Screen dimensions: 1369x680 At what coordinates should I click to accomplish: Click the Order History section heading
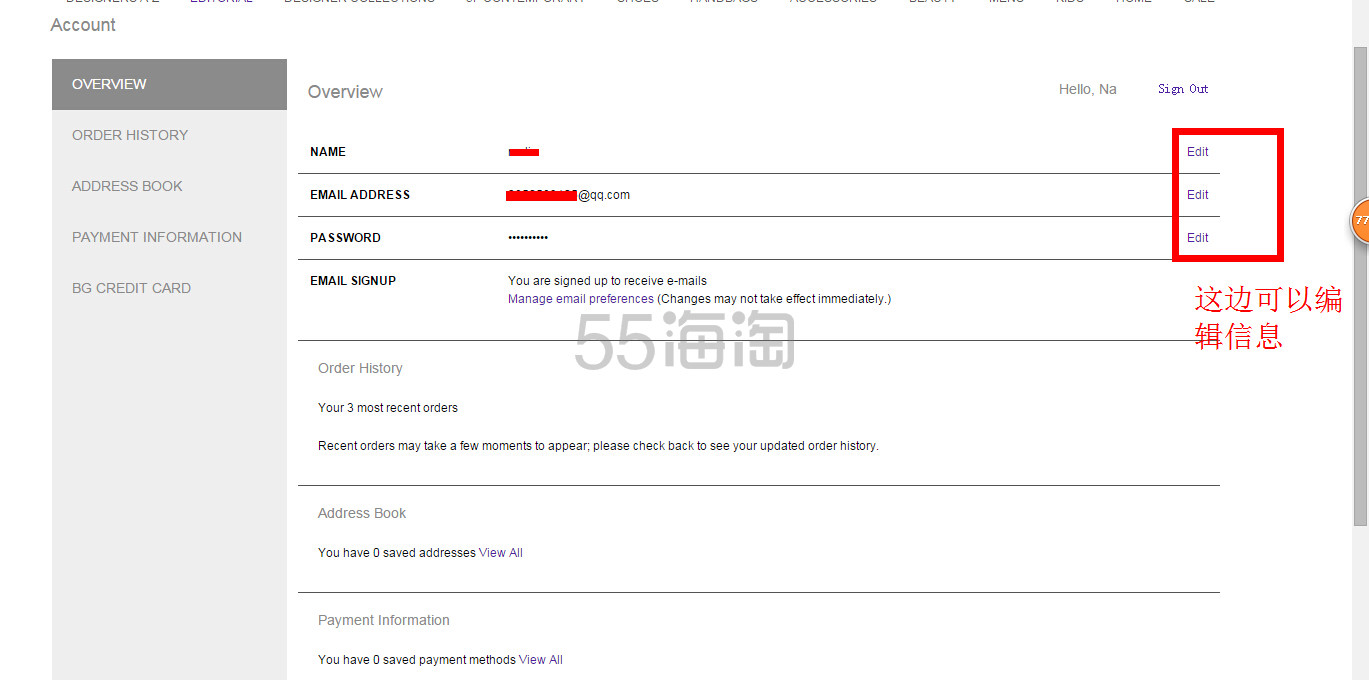pyautogui.click(x=360, y=368)
